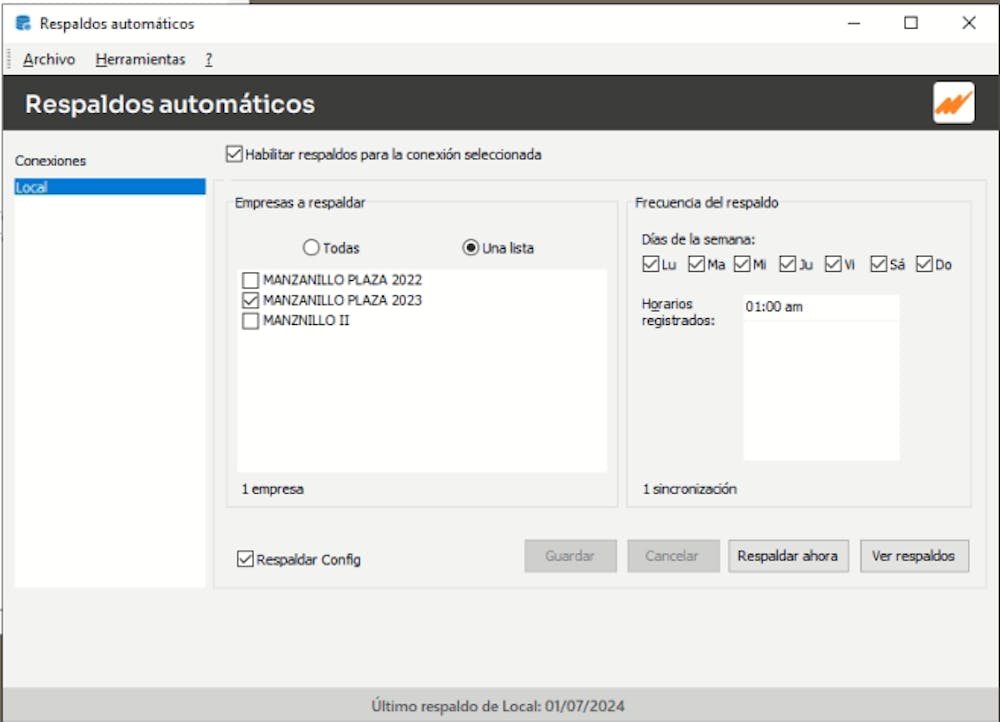Viewport: 1000px width, 722px height.
Task: Open Ver respaldos
Action: click(x=914, y=556)
